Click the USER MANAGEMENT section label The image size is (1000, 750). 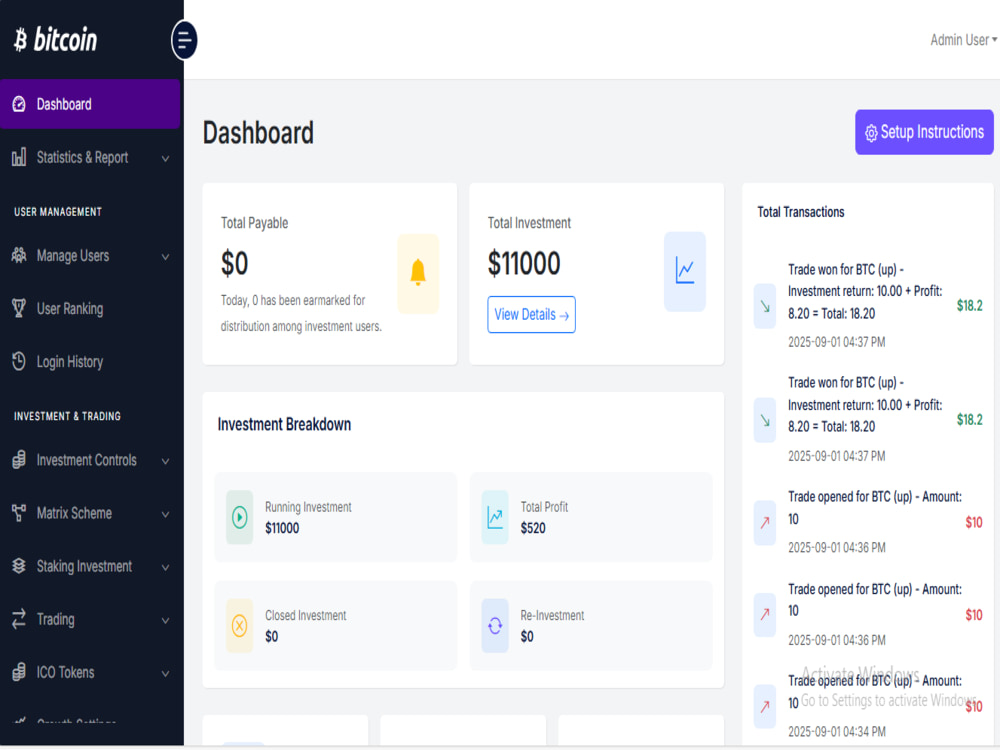57,212
